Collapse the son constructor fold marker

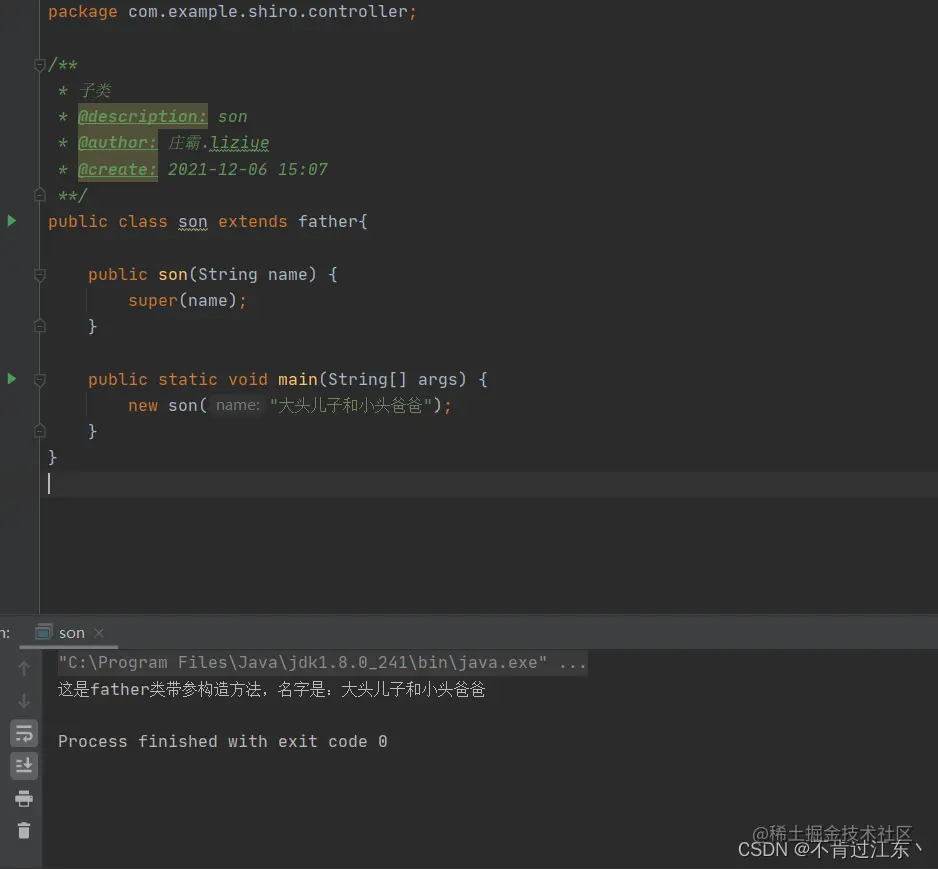pyautogui.click(x=39, y=275)
